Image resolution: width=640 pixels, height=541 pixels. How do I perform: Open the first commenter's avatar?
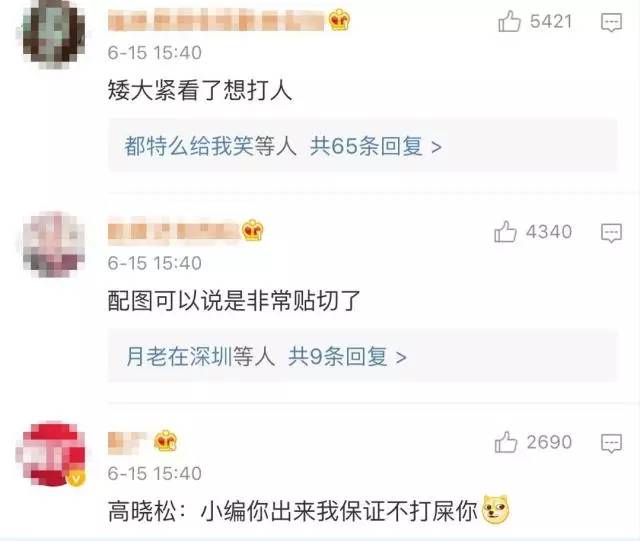click(x=54, y=34)
